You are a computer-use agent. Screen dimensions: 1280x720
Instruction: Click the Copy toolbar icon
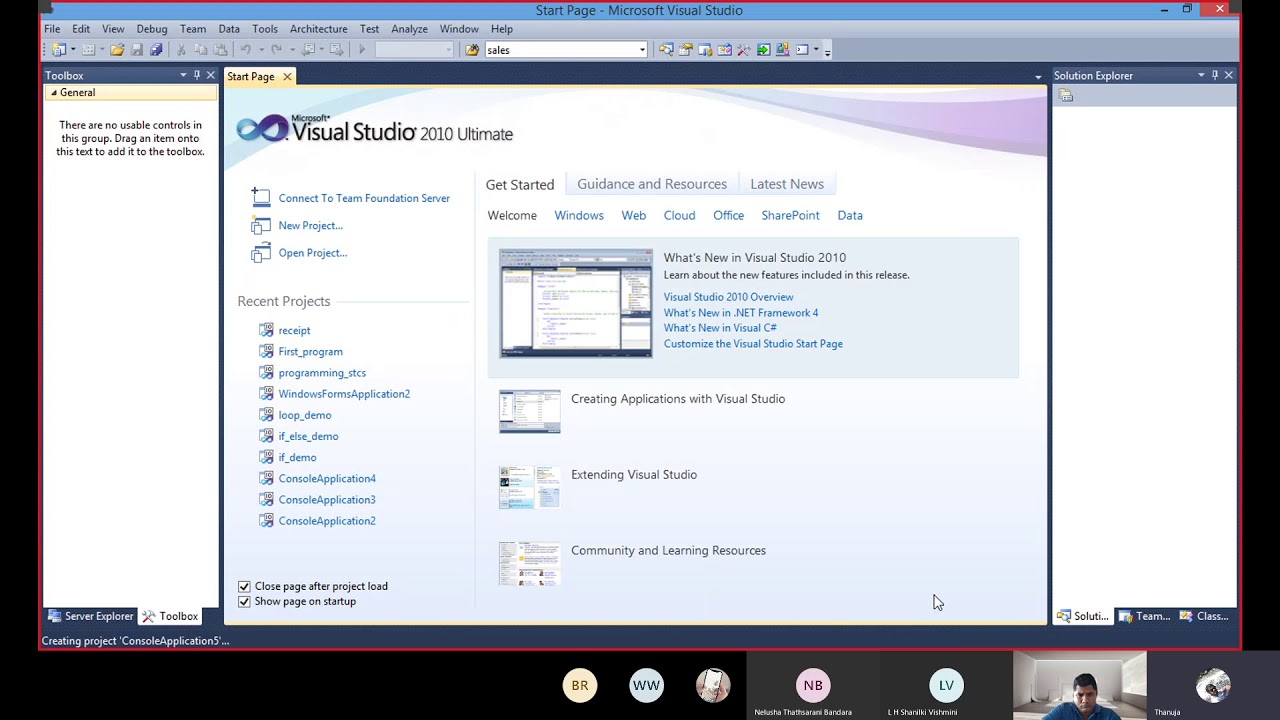pos(201,50)
